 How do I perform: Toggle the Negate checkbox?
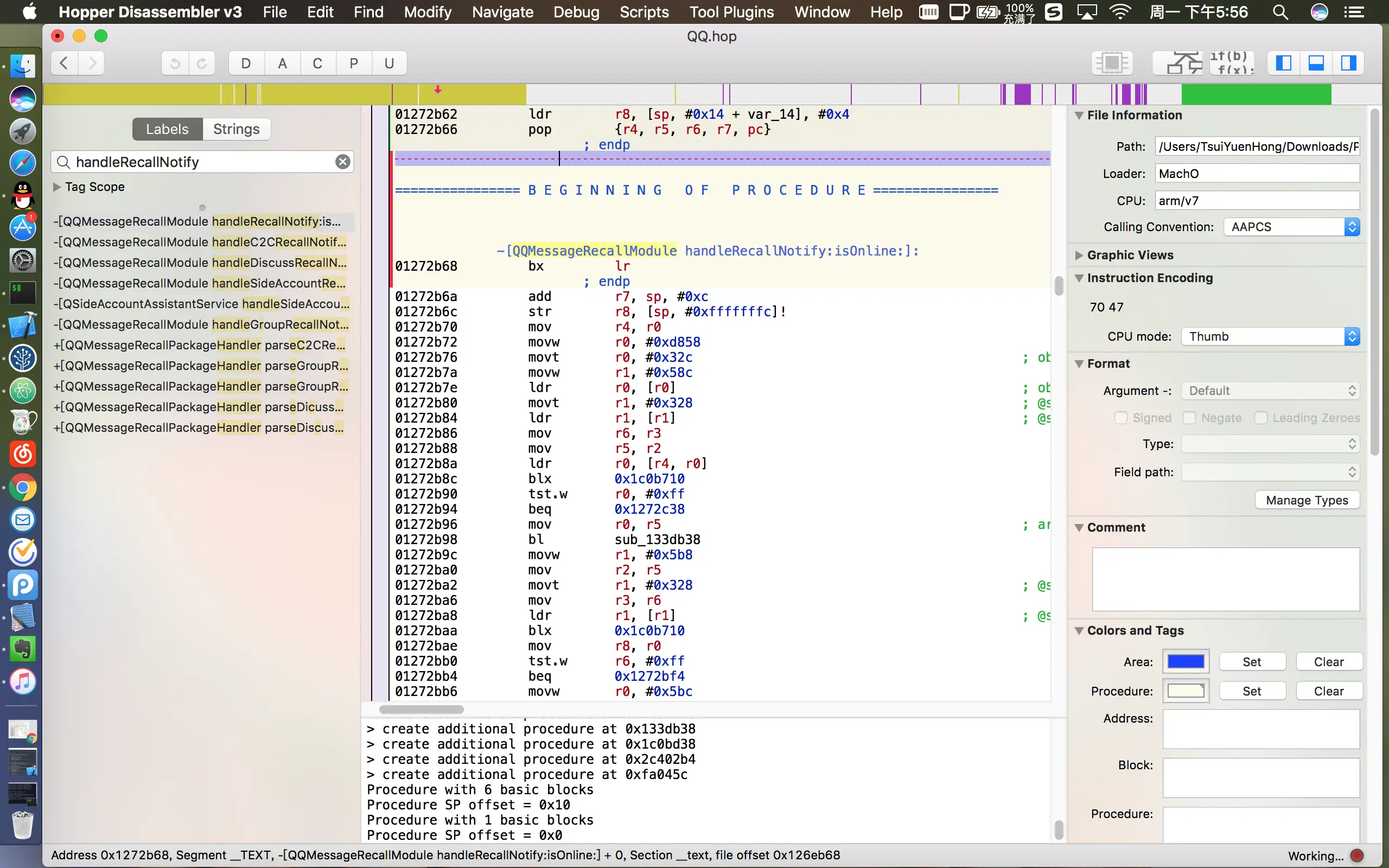[1189, 418]
